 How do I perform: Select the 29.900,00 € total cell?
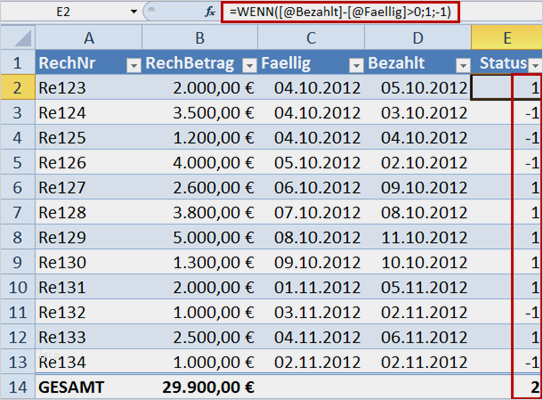point(200,387)
